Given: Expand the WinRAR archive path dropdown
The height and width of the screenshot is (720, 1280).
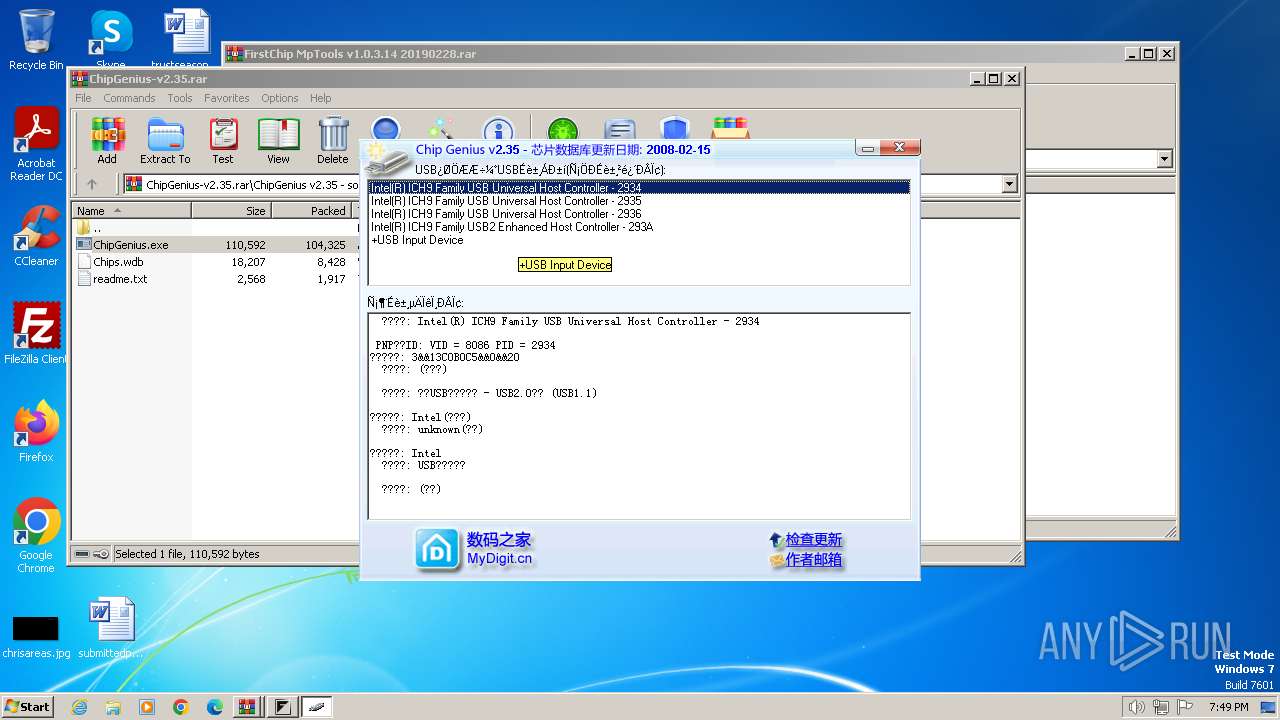Looking at the screenshot, I should click(1009, 184).
